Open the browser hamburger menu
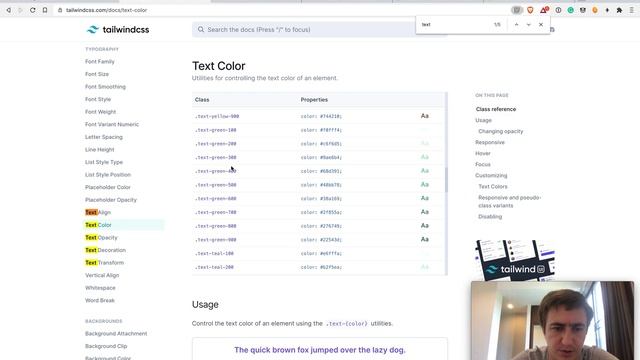Image resolution: width=640 pixels, height=360 pixels. (632, 10)
